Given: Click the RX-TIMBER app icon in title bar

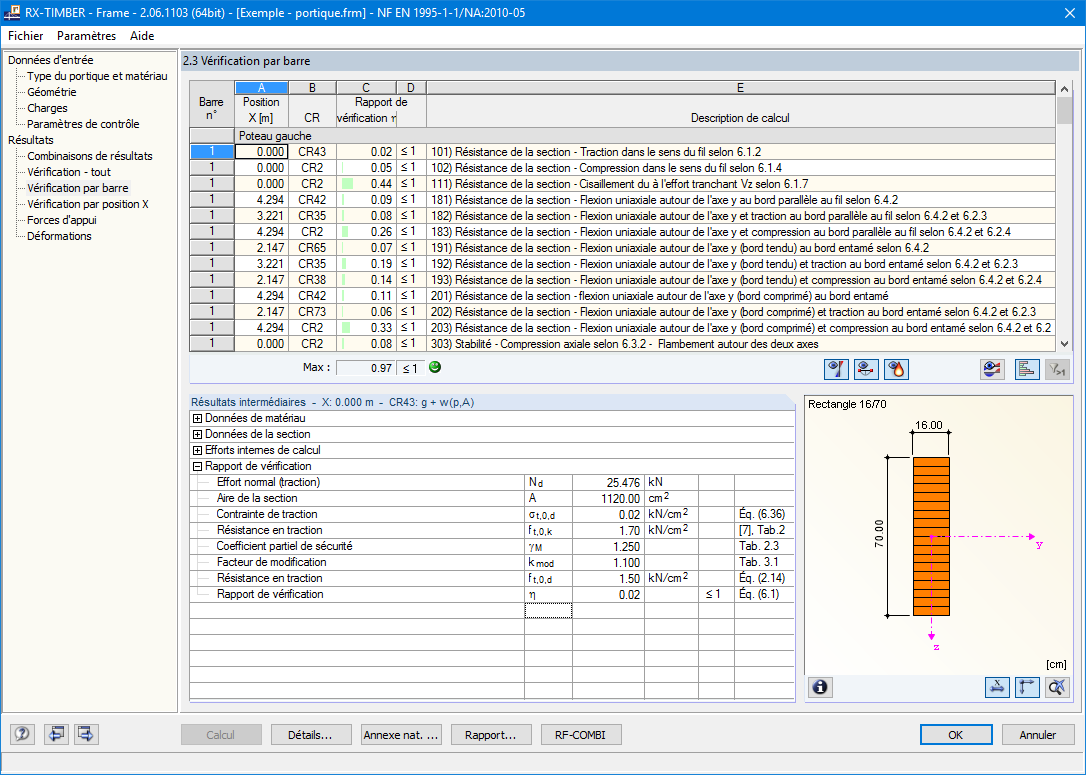Looking at the screenshot, I should [12, 12].
